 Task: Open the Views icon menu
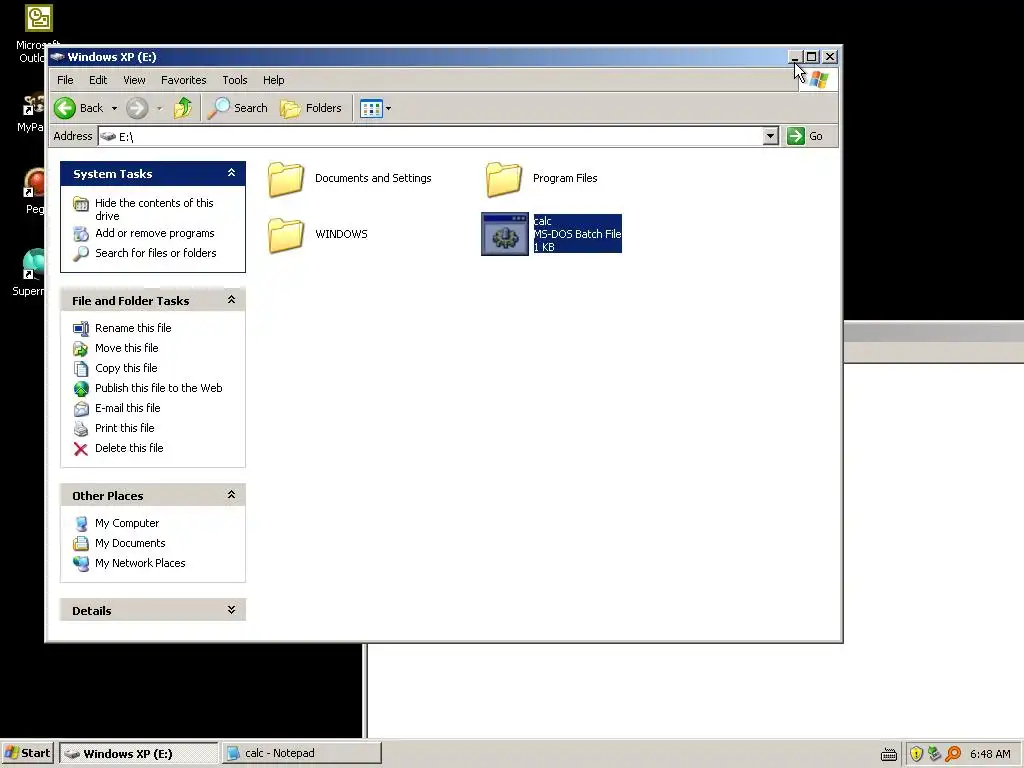(371, 108)
